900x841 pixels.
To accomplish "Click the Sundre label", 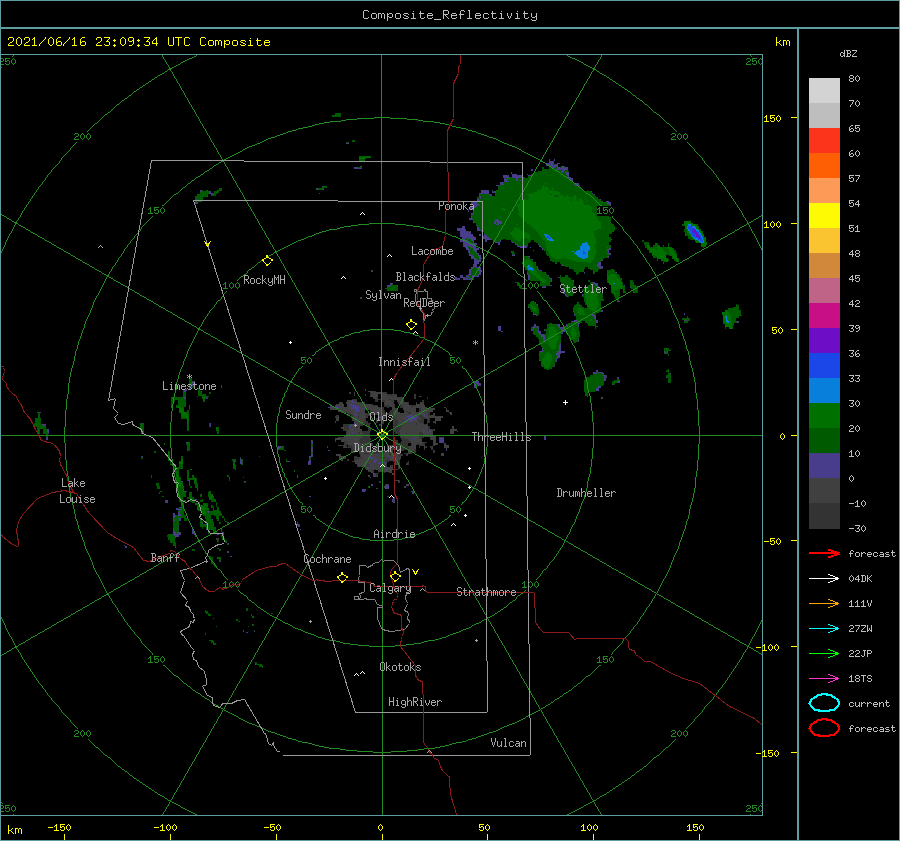I will (x=303, y=414).
